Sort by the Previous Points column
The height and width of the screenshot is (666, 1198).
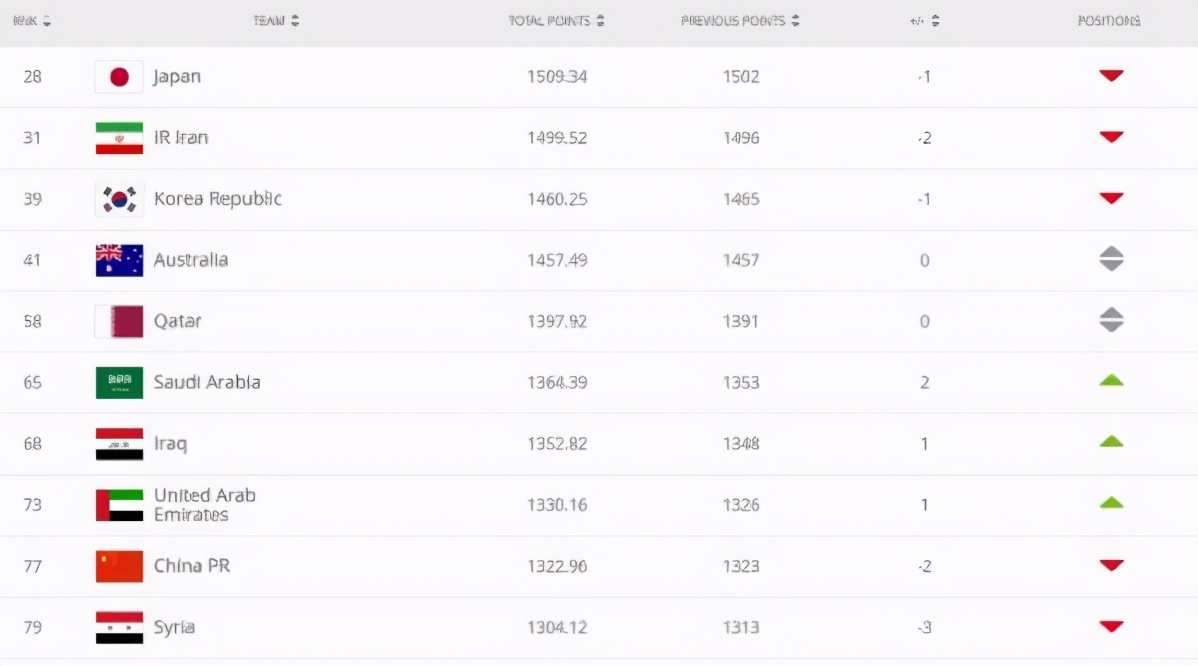740,21
